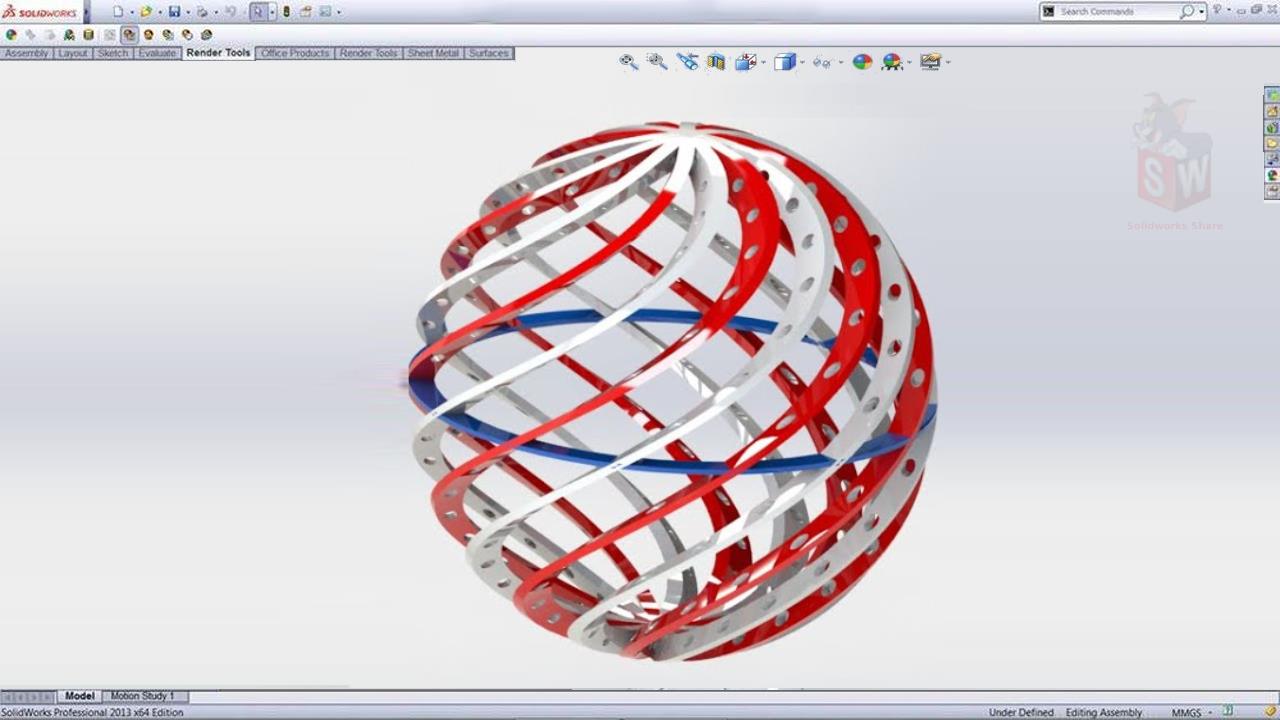This screenshot has height=720, width=1280.
Task: Toggle the highlighted Integrated Preview render icon
Action: tap(129, 34)
